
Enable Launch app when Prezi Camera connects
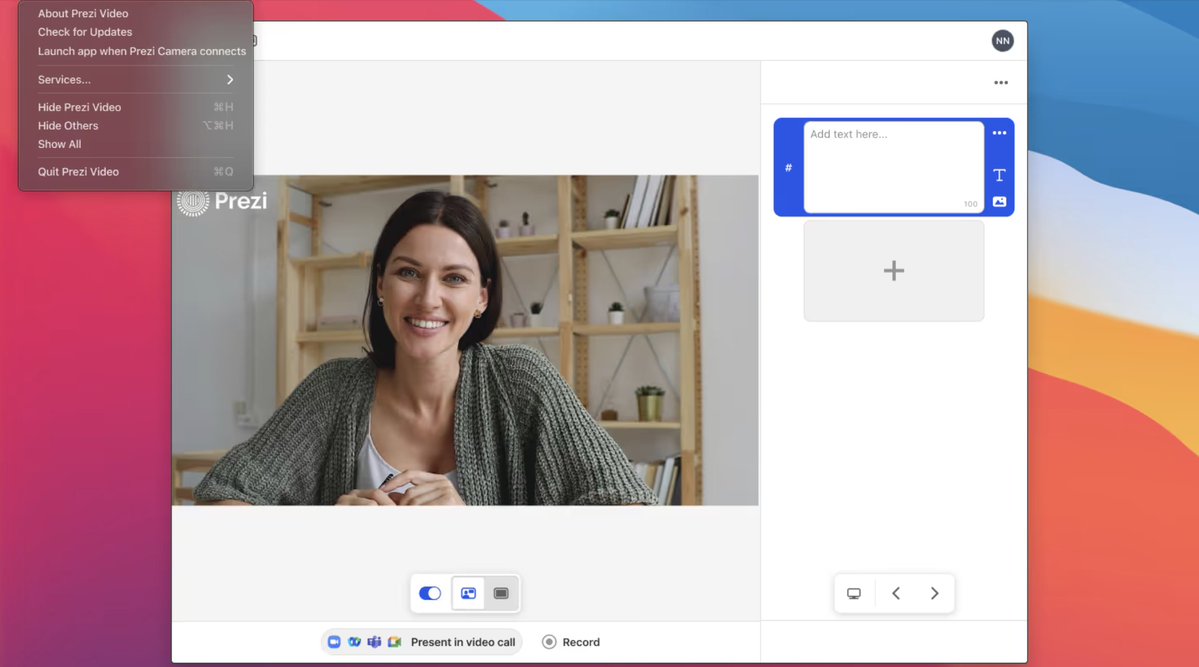pyautogui.click(x=141, y=50)
